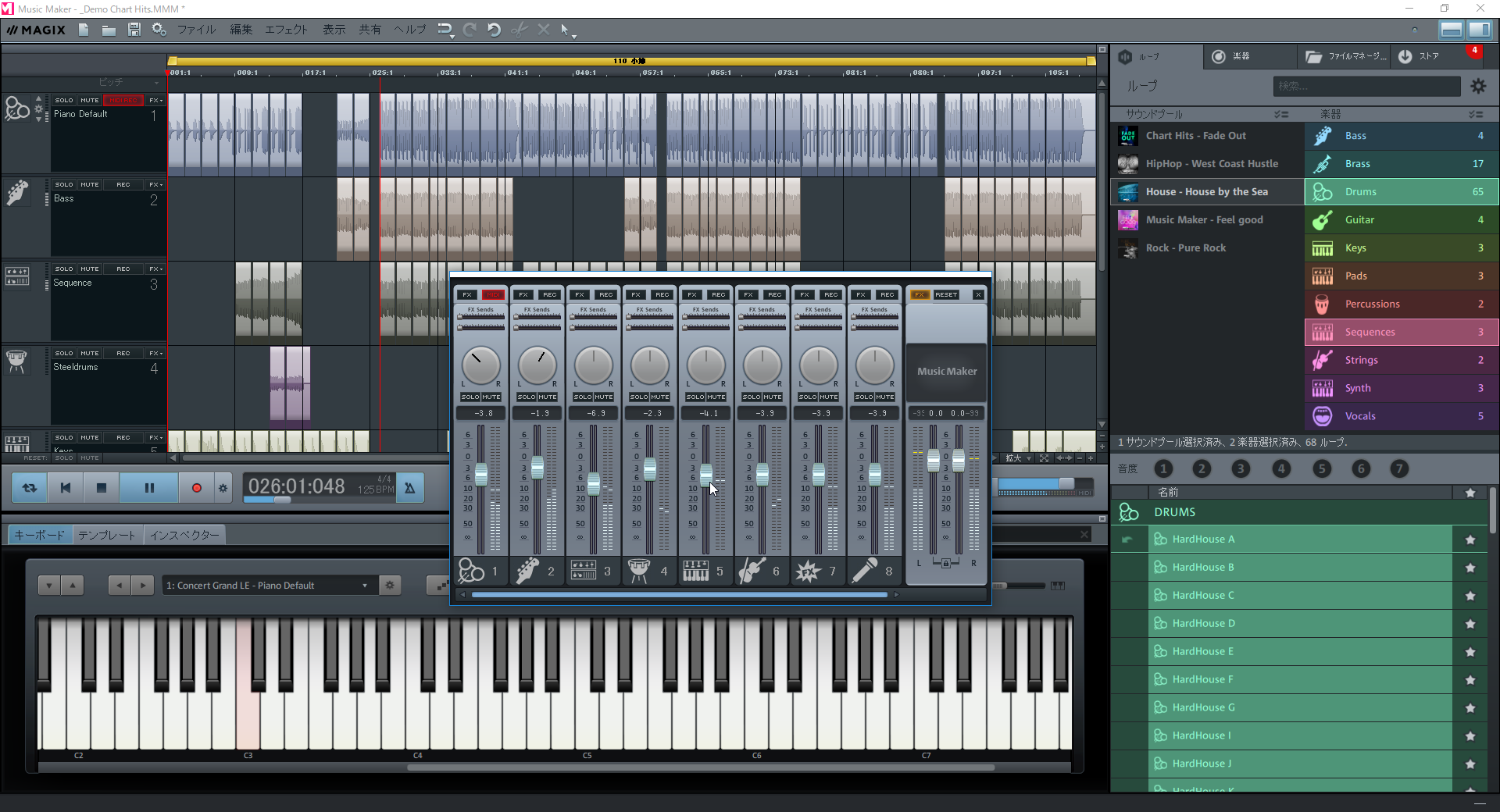The image size is (1500, 812).
Task: Click timeline ruler at bar 049:1
Action: [x=585, y=73]
